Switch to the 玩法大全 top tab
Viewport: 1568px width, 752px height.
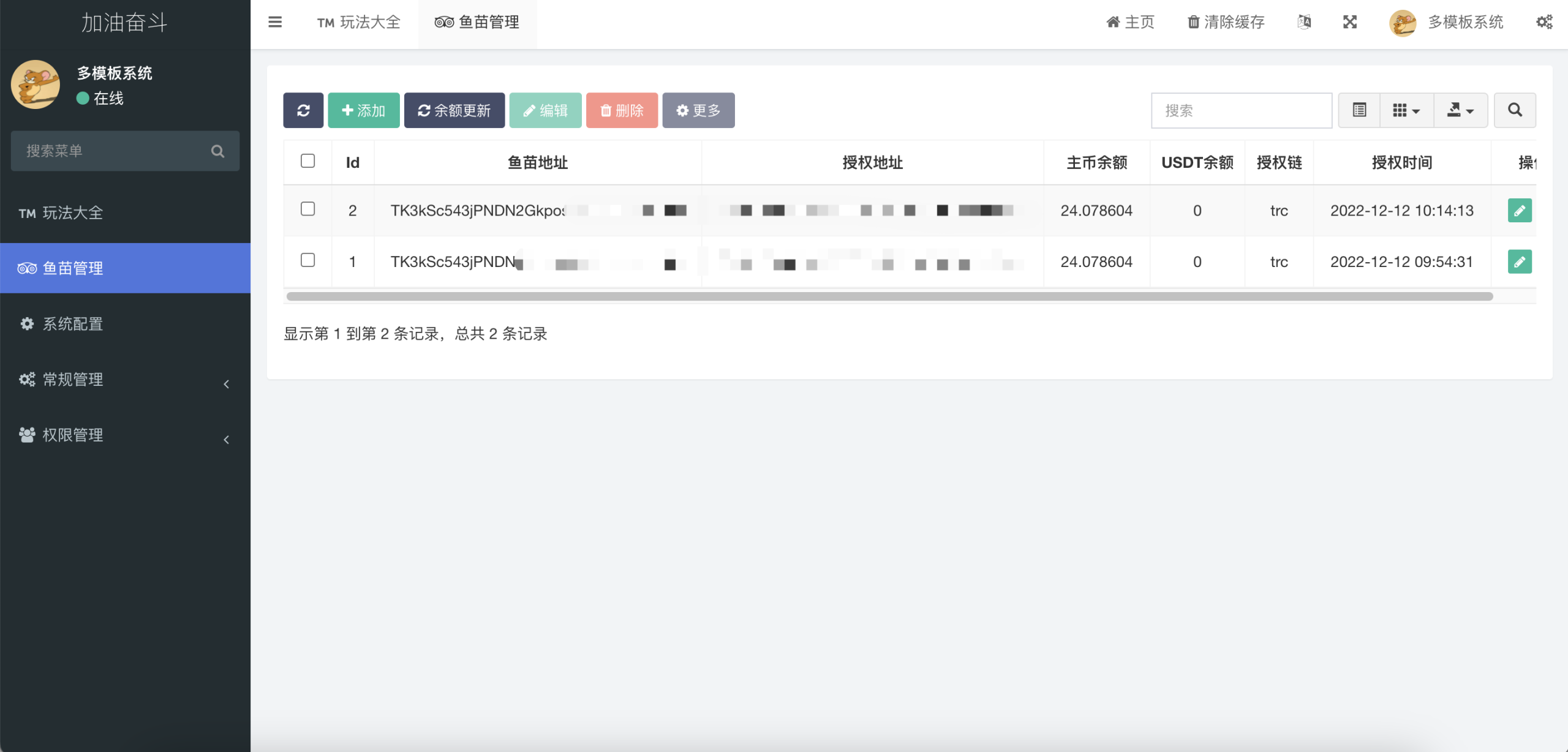[359, 23]
